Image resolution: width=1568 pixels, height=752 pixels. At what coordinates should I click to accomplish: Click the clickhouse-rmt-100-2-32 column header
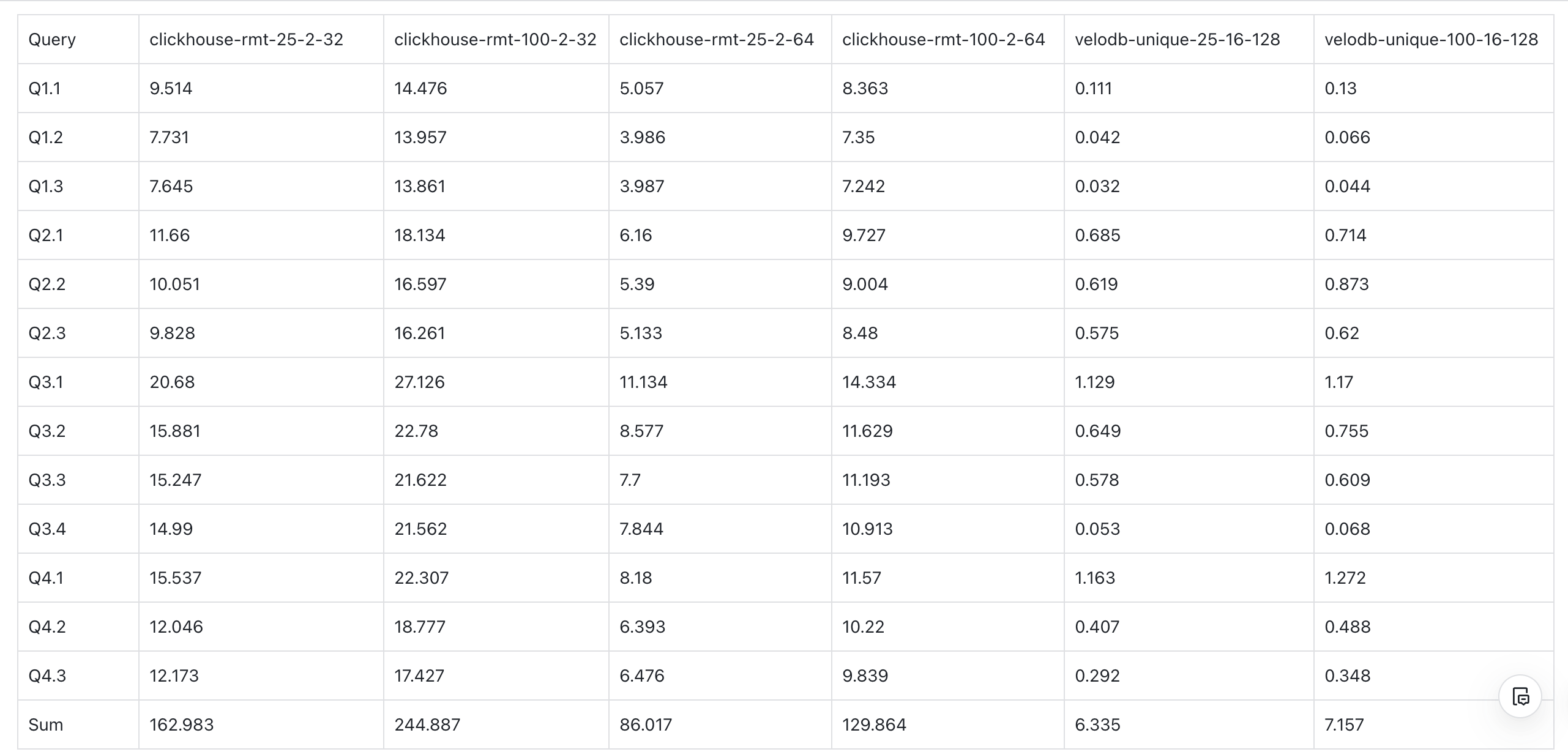point(495,40)
